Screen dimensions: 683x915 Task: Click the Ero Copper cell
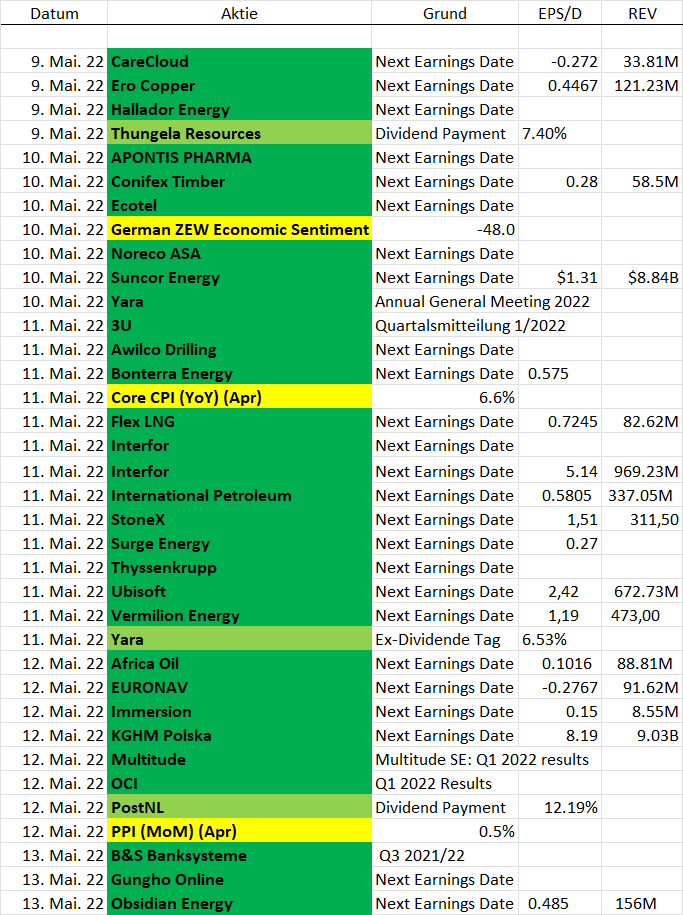(239, 85)
